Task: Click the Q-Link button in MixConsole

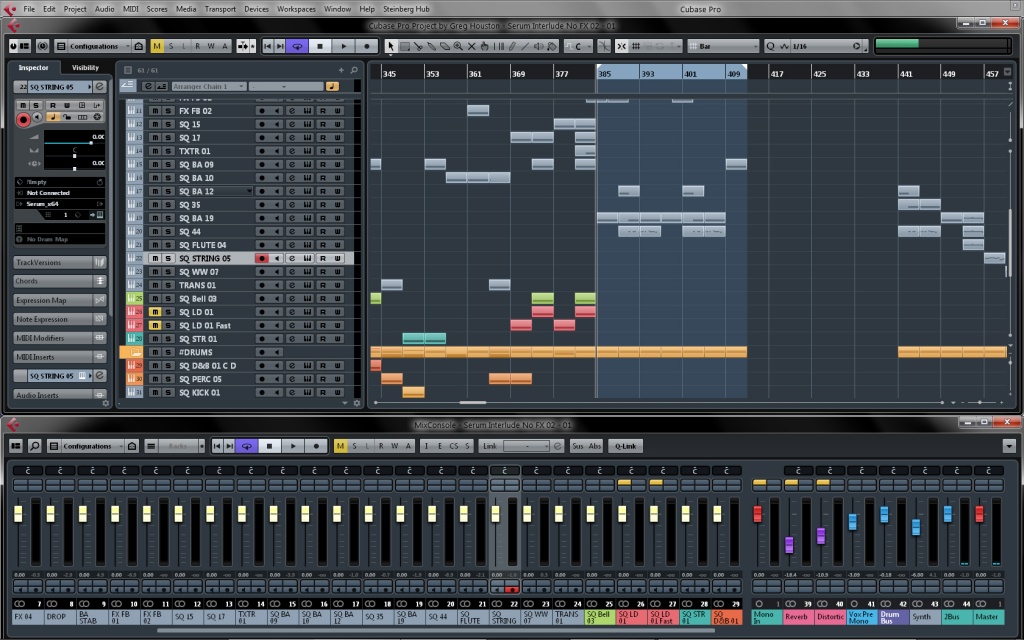Action: (625, 446)
